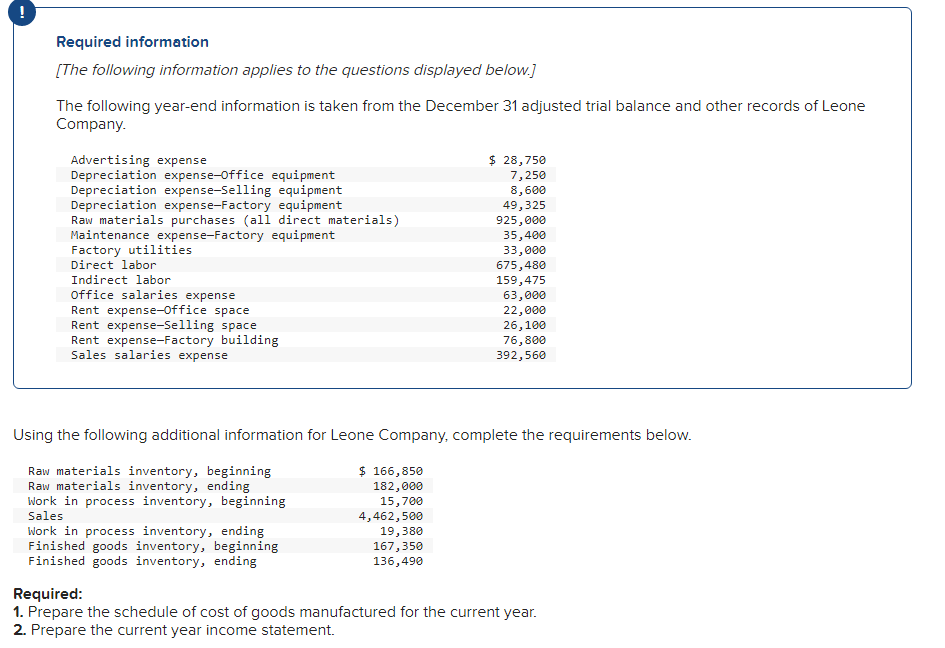Click 'Office salaries expense' label
Screen dimensions: 945x648
tap(153, 295)
